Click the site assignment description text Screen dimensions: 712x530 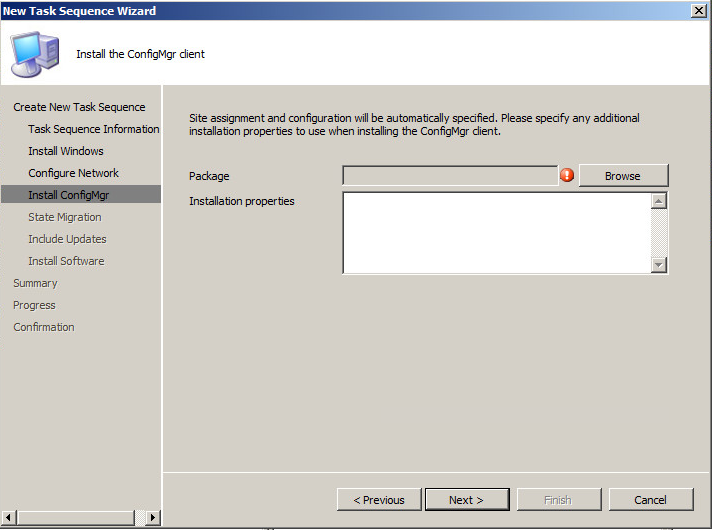click(x=414, y=124)
